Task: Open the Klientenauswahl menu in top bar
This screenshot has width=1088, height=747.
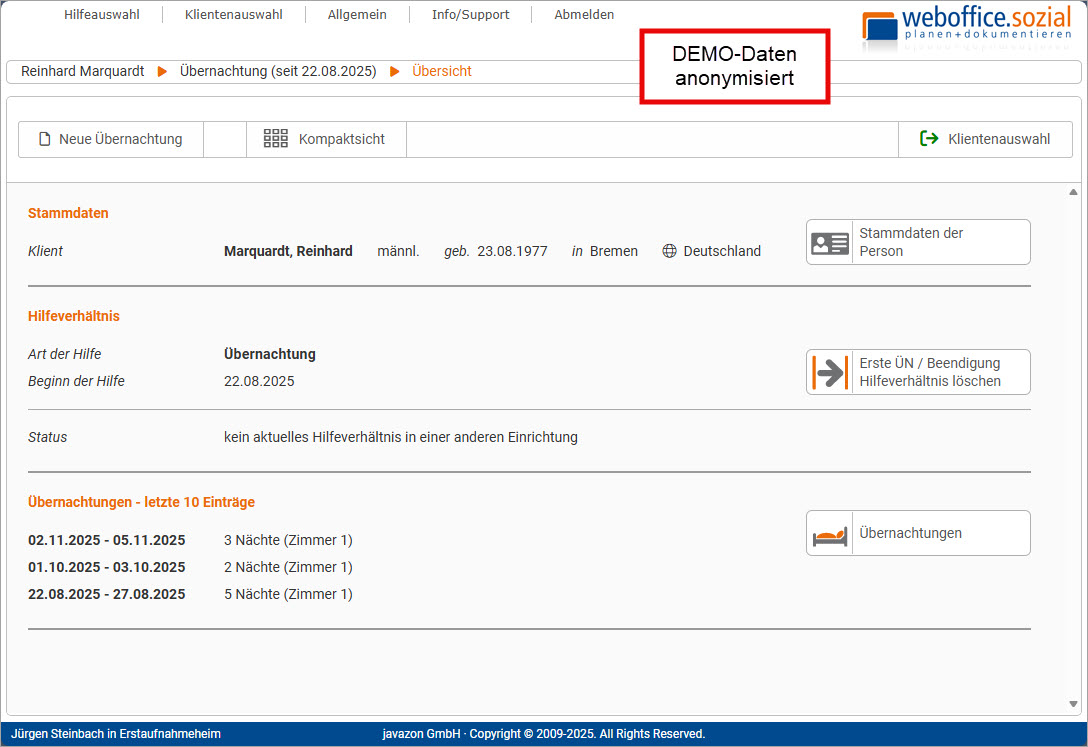Action: point(233,15)
